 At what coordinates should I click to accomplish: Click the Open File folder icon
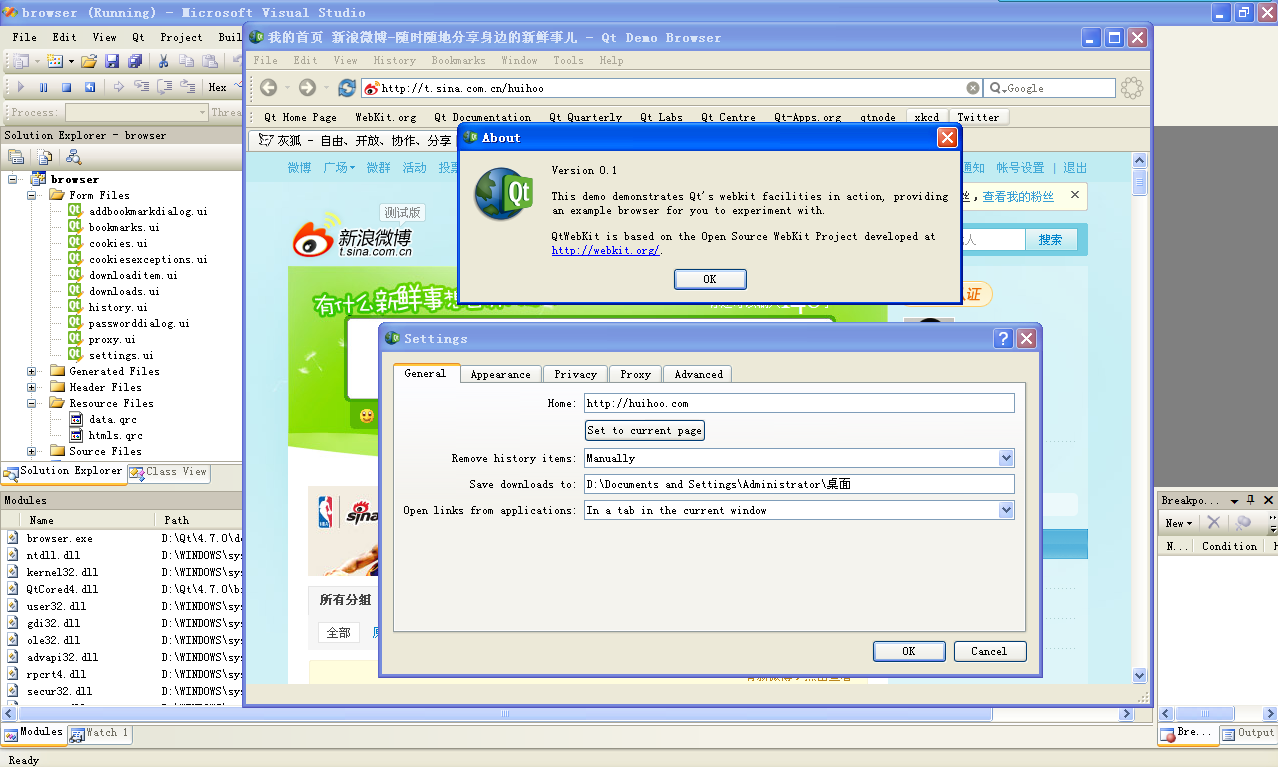pos(89,62)
